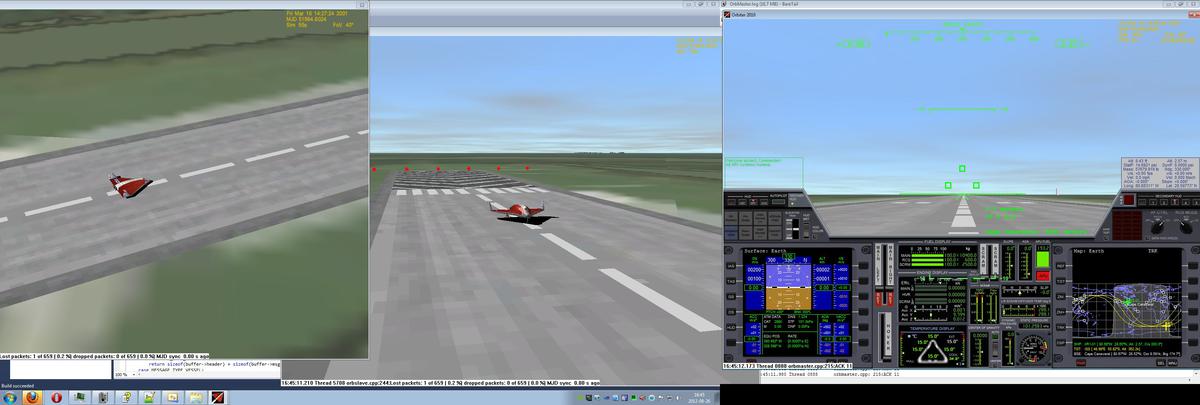Zoom in the map with ZM+ button
This screenshot has width=1200, height=405.
click(1060, 312)
